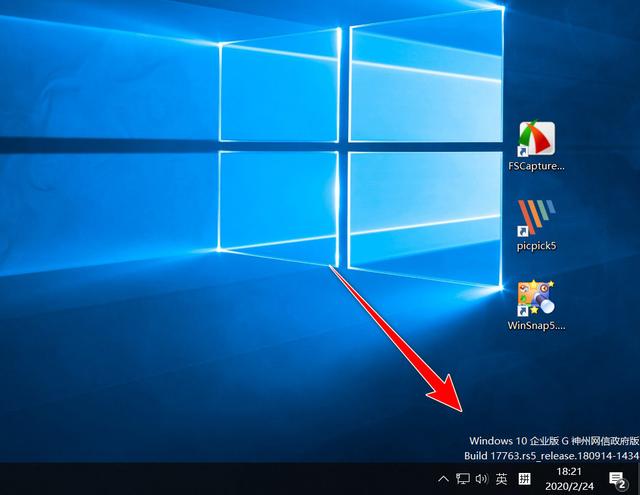Toggle the 英 input language indicator
This screenshot has height=495, width=640.
(x=502, y=479)
